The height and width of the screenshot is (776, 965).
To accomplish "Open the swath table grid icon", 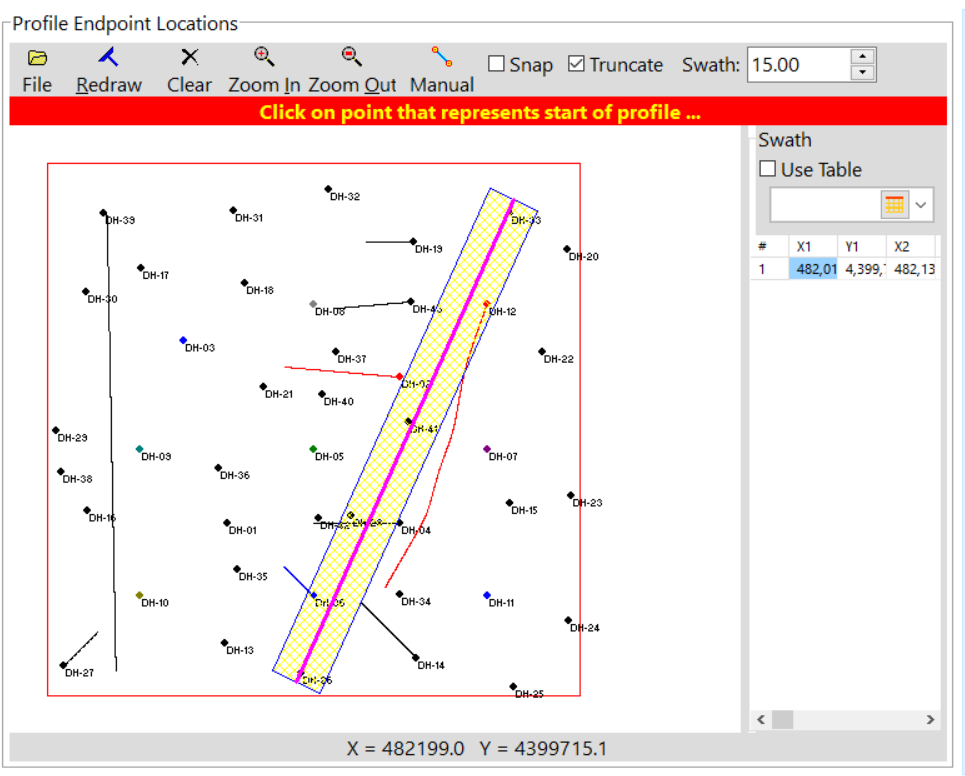I will (x=894, y=205).
